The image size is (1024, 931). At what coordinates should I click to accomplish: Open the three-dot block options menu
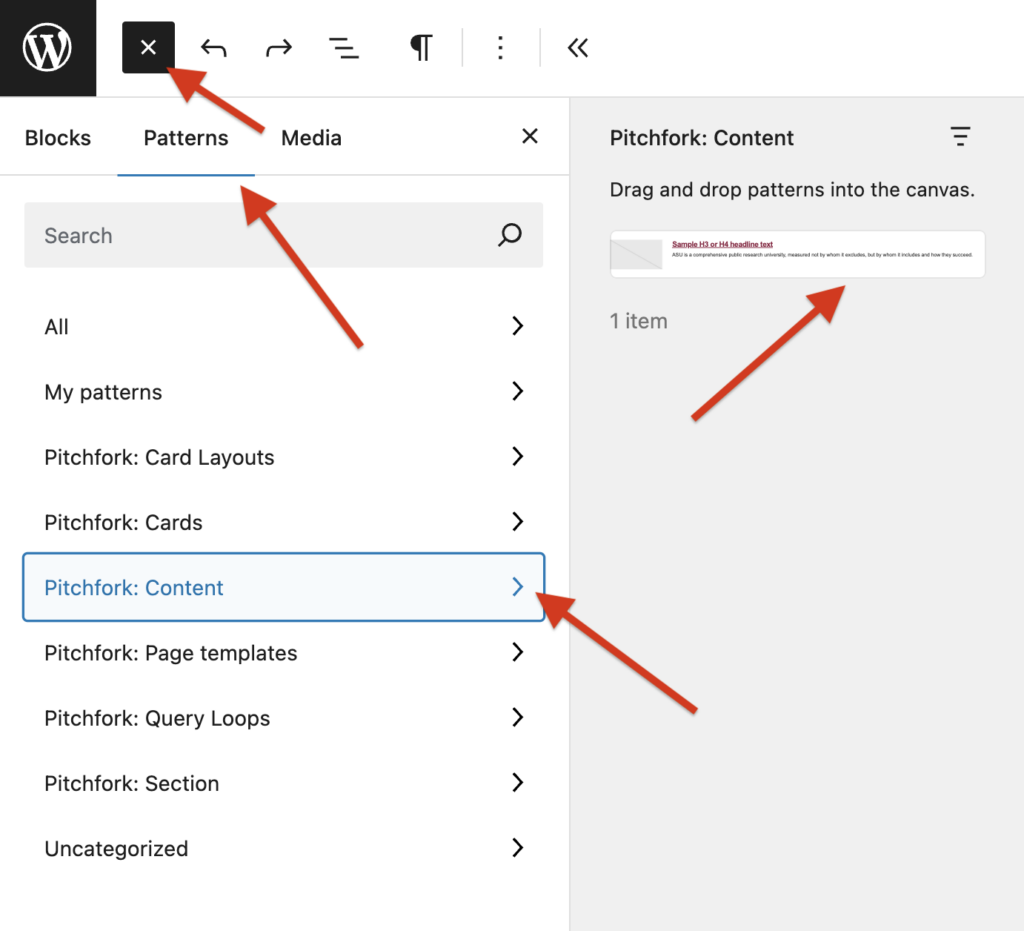tap(500, 48)
